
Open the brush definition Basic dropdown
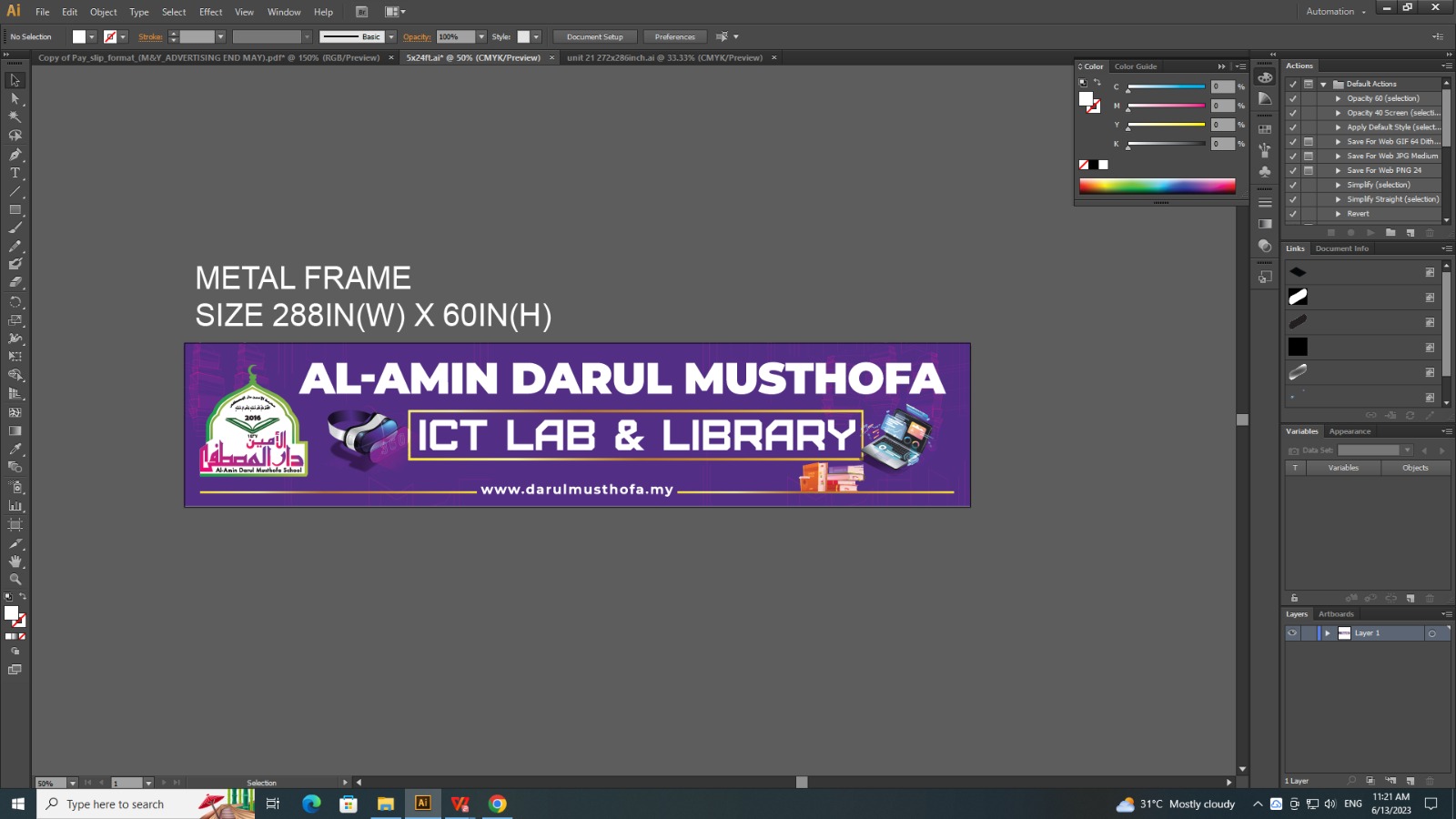pyautogui.click(x=391, y=37)
